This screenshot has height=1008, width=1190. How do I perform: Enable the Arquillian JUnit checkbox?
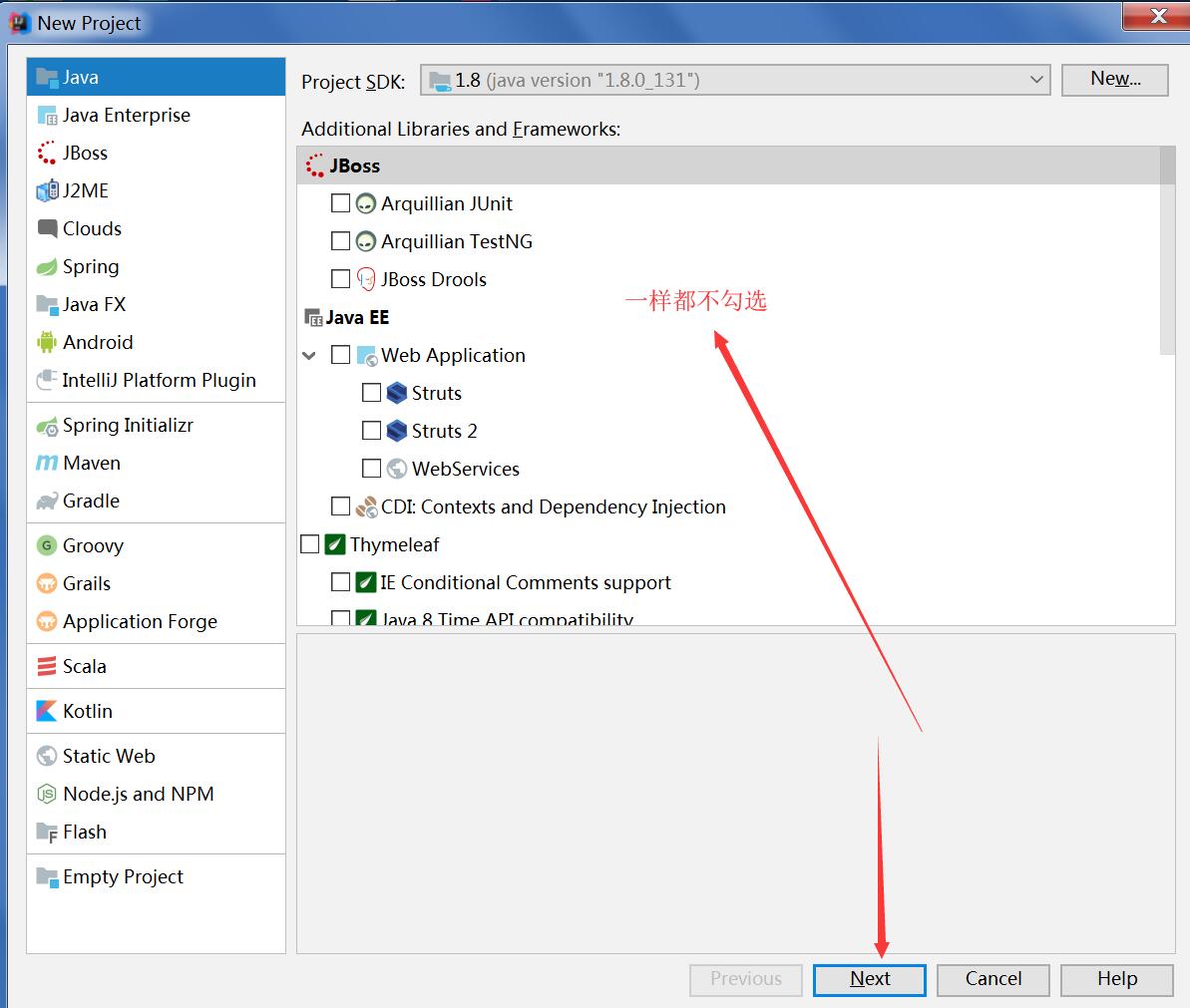click(x=341, y=203)
